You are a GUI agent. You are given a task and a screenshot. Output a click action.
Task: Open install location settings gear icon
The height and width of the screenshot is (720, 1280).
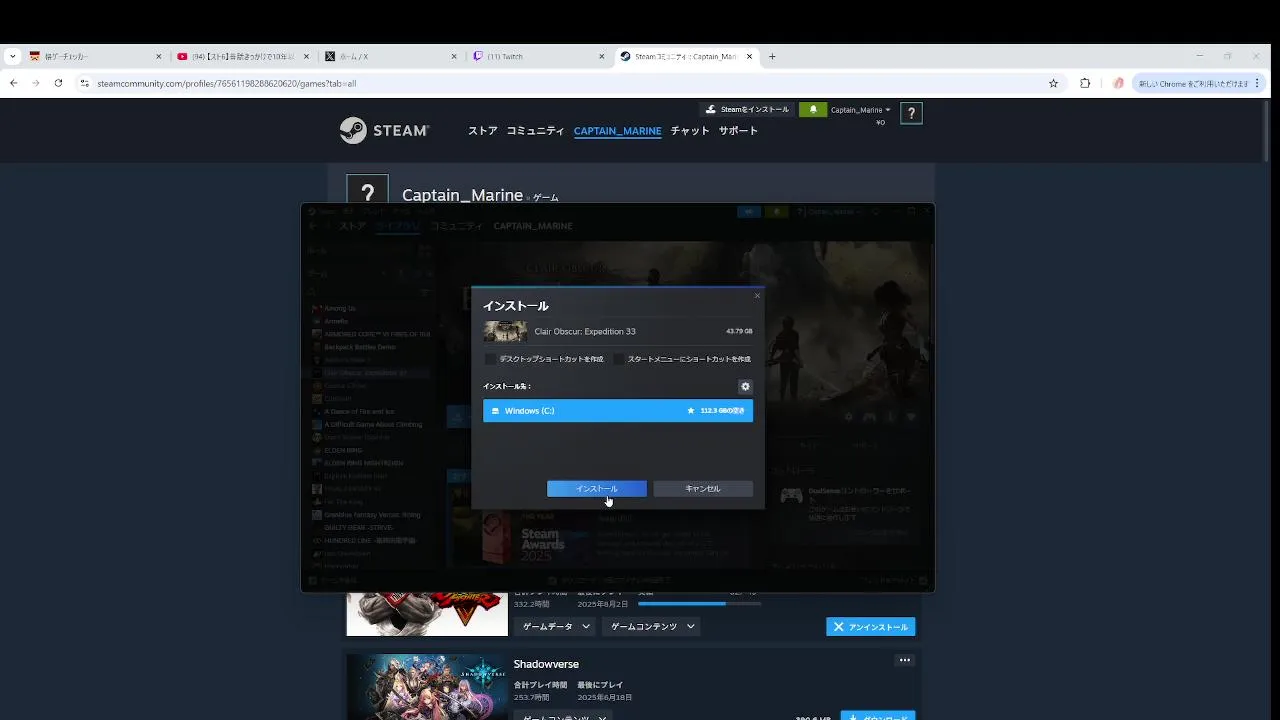(x=745, y=386)
